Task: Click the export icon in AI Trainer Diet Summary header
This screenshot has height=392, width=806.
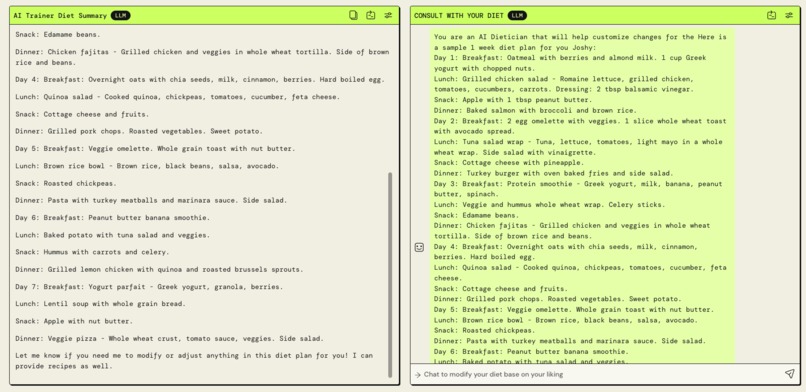Action: 371,15
